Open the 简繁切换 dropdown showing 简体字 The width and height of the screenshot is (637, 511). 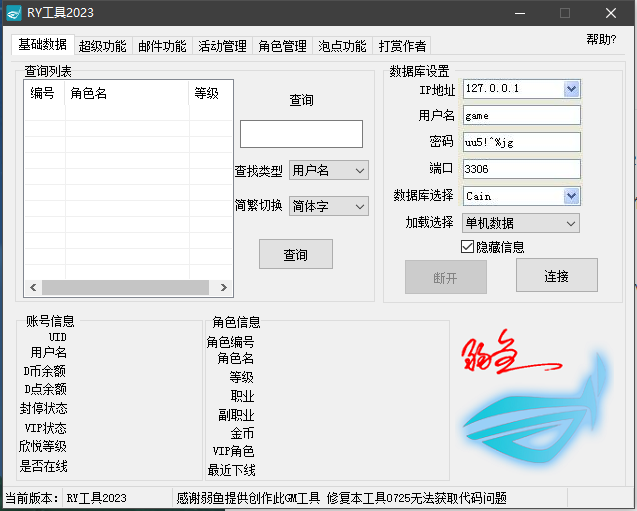tap(329, 206)
